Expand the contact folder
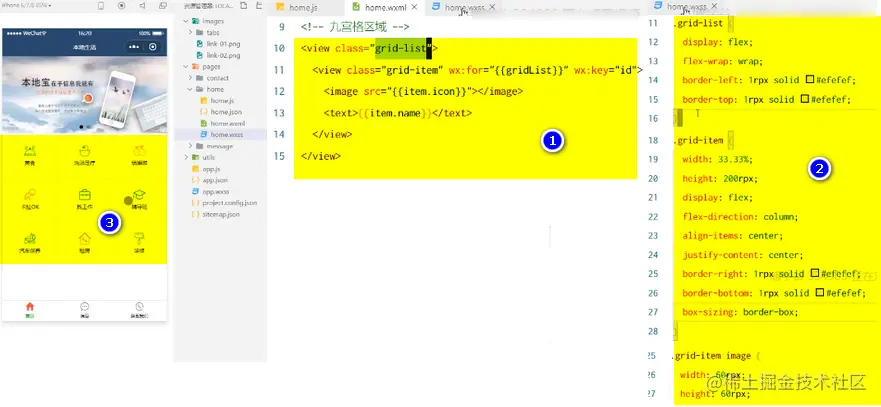 (191, 78)
